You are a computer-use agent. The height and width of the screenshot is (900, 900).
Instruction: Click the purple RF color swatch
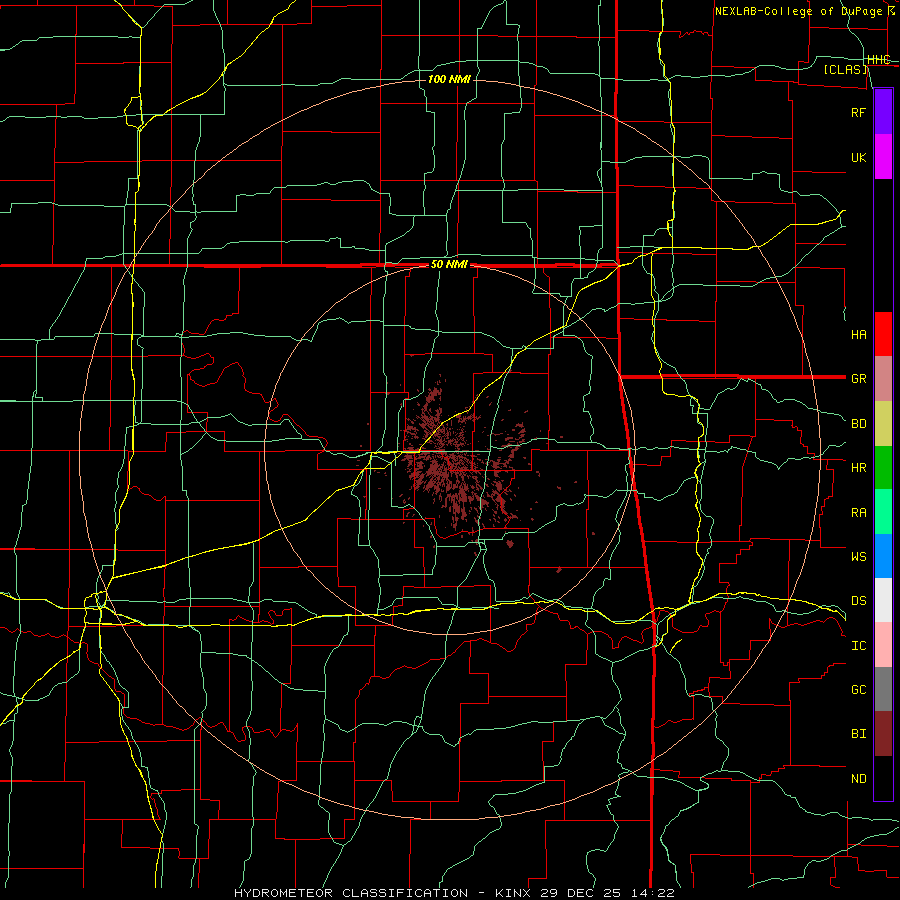tap(883, 112)
